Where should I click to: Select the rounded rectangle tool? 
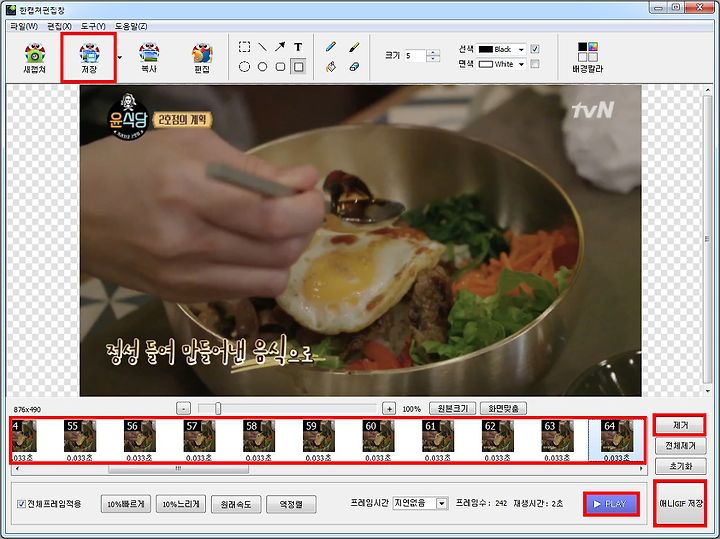click(280, 67)
